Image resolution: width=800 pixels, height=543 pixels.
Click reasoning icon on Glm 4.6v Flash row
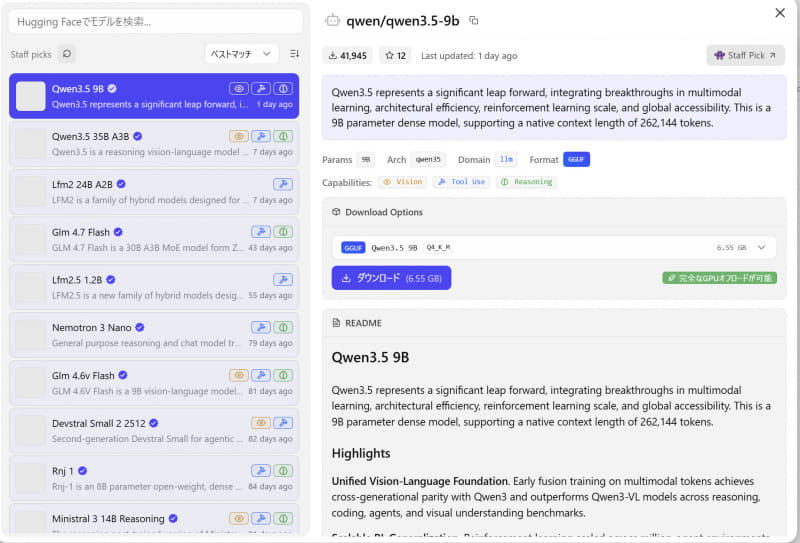point(283,375)
